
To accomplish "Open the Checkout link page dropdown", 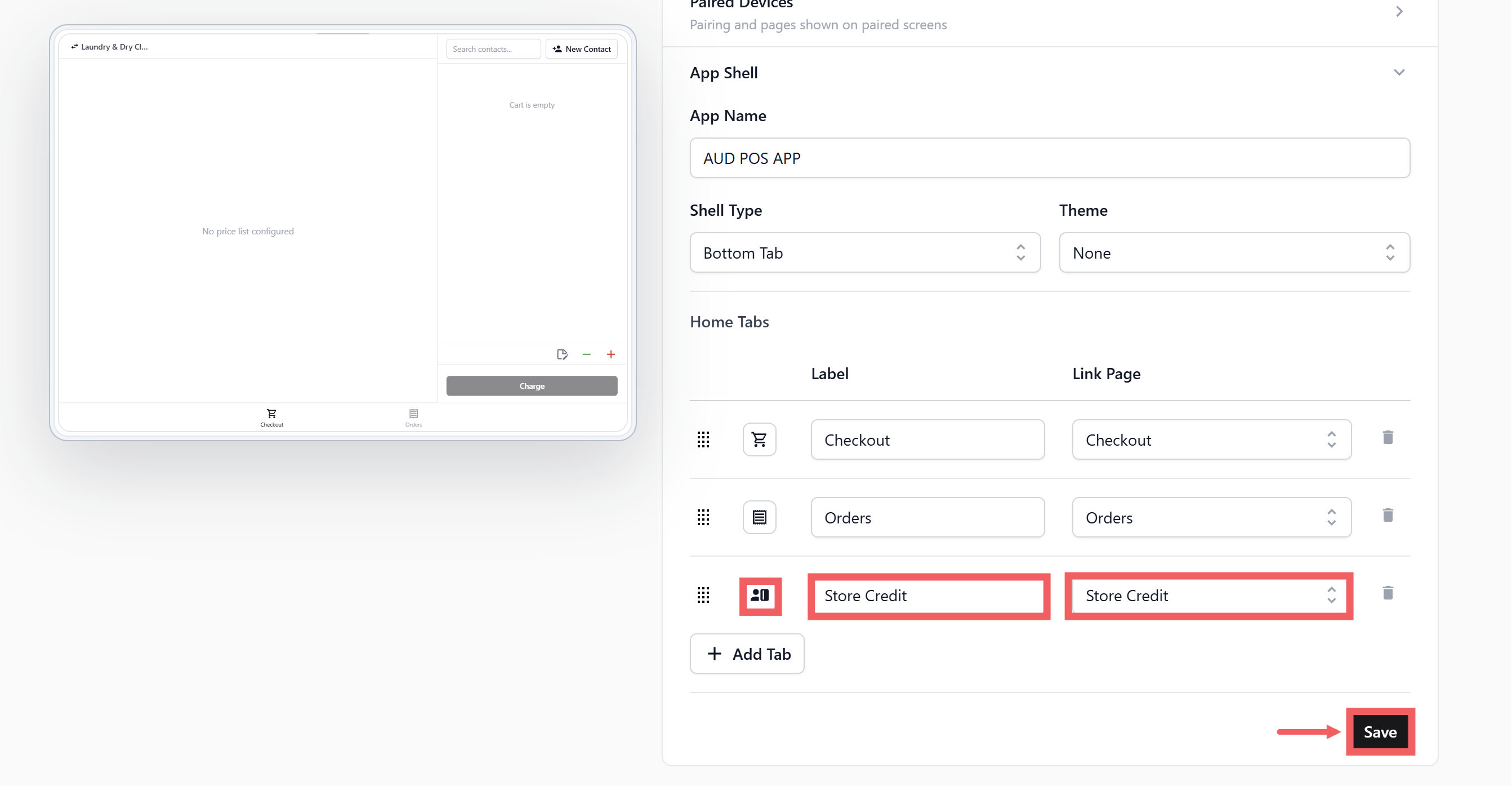I will point(1211,440).
